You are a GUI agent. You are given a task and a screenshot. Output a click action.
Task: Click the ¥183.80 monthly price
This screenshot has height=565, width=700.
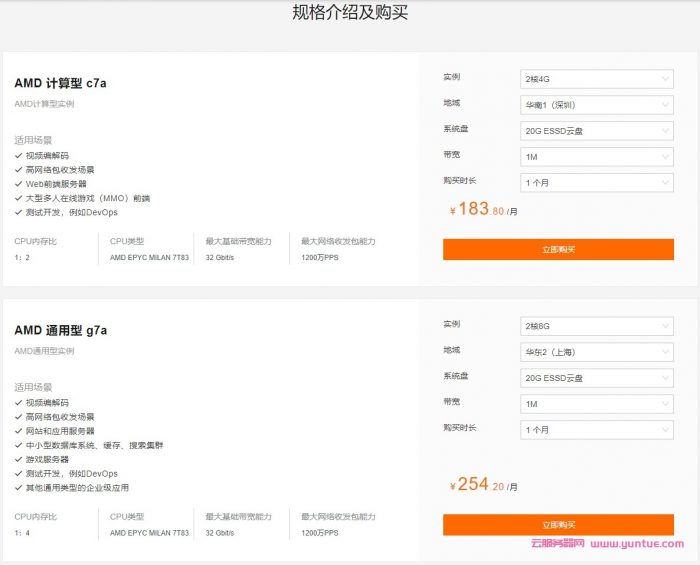point(482,210)
